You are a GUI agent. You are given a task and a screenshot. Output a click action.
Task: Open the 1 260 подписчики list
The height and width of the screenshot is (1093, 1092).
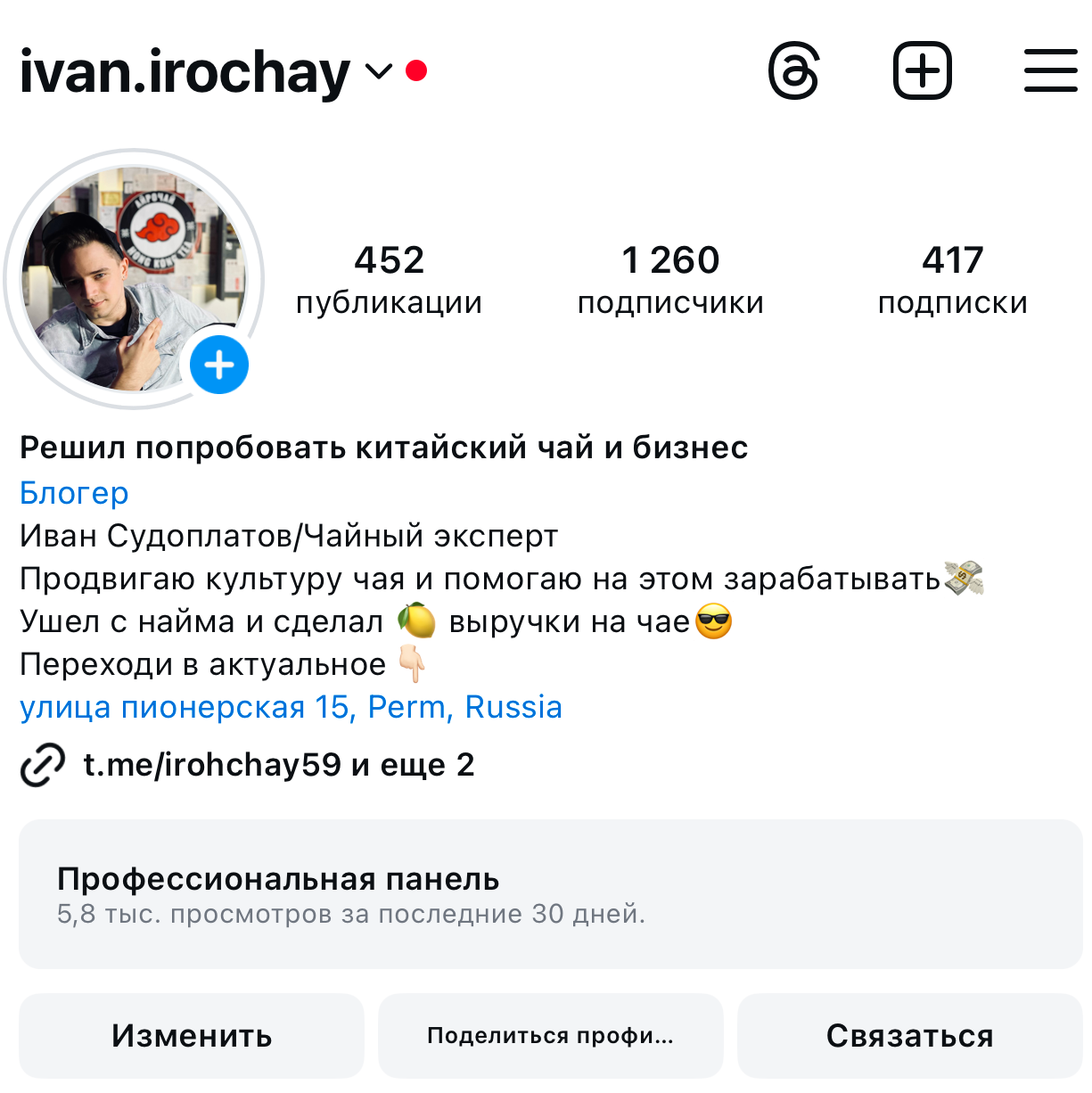point(670,280)
